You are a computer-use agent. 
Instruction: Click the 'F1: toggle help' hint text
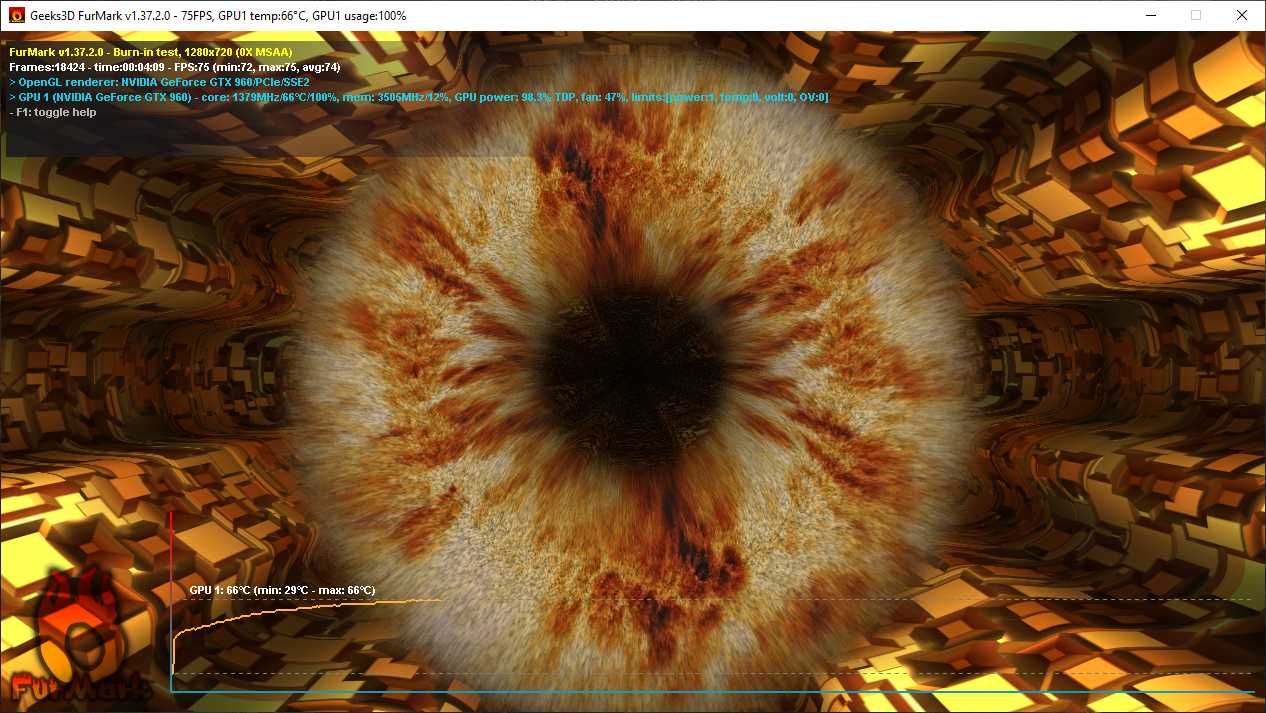(x=53, y=112)
